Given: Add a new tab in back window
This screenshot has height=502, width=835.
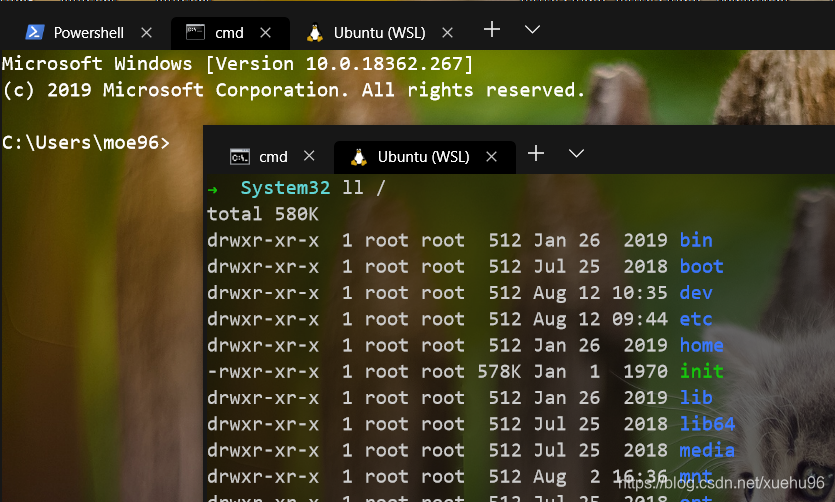Looking at the screenshot, I should tap(492, 29).
